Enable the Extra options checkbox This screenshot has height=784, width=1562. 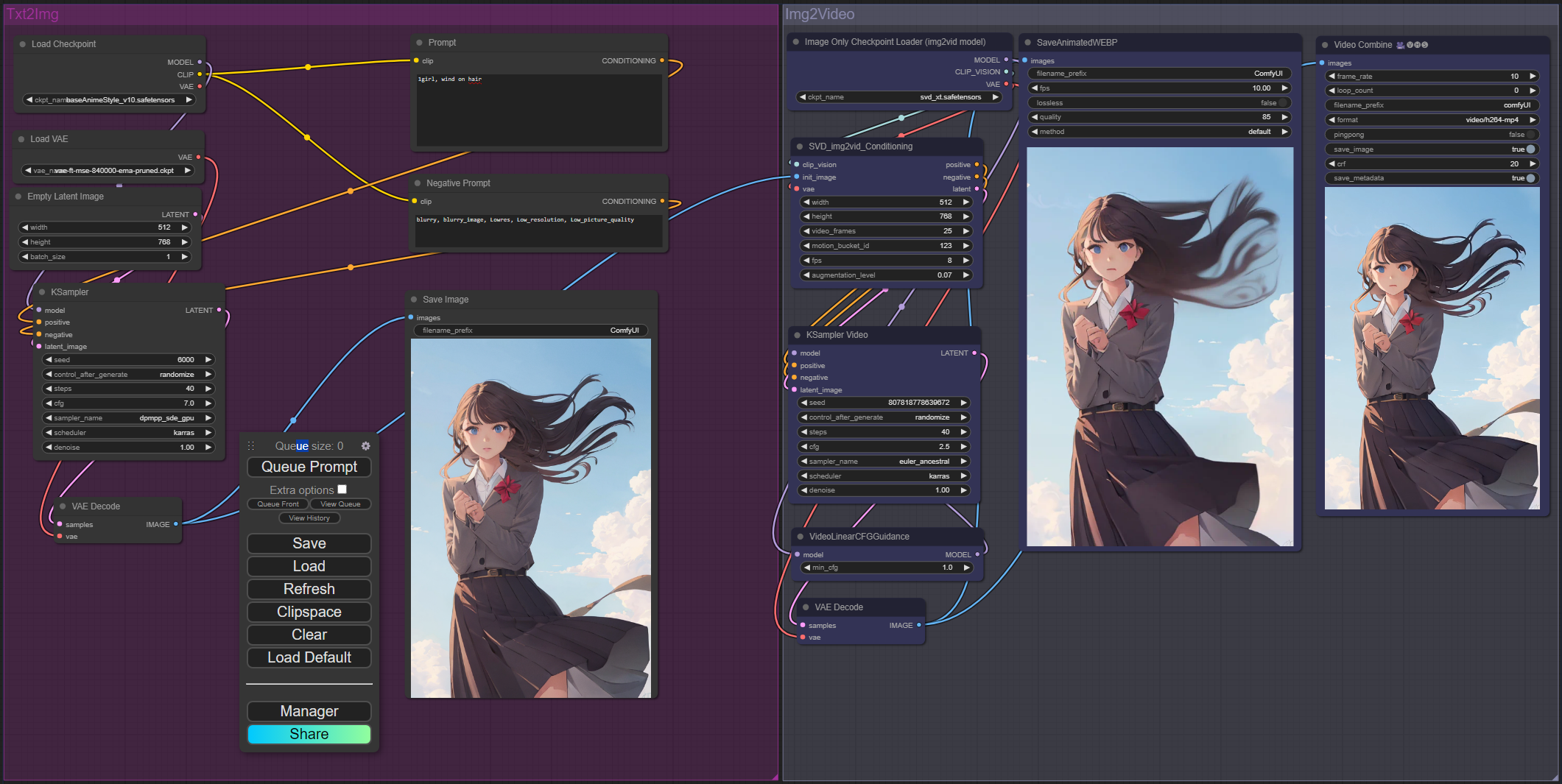(342, 490)
